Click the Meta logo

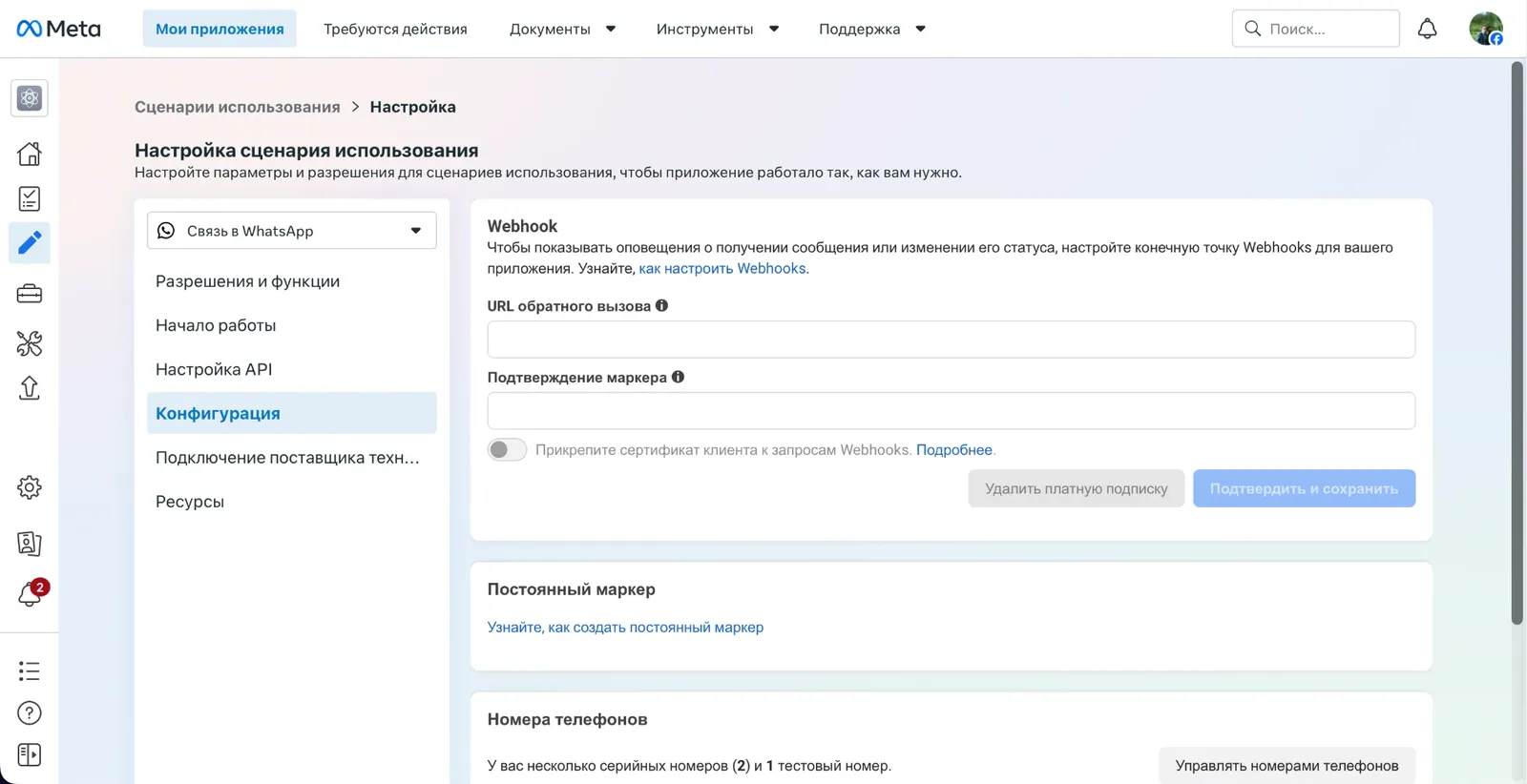58,29
